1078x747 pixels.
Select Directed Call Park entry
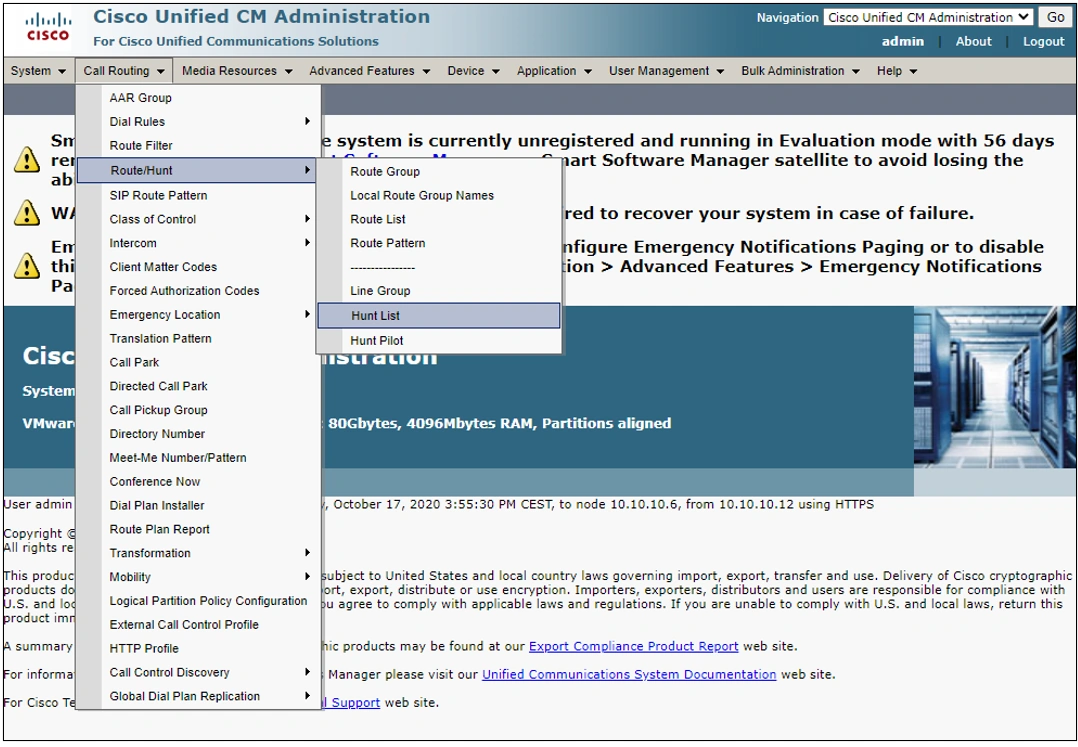(197, 386)
